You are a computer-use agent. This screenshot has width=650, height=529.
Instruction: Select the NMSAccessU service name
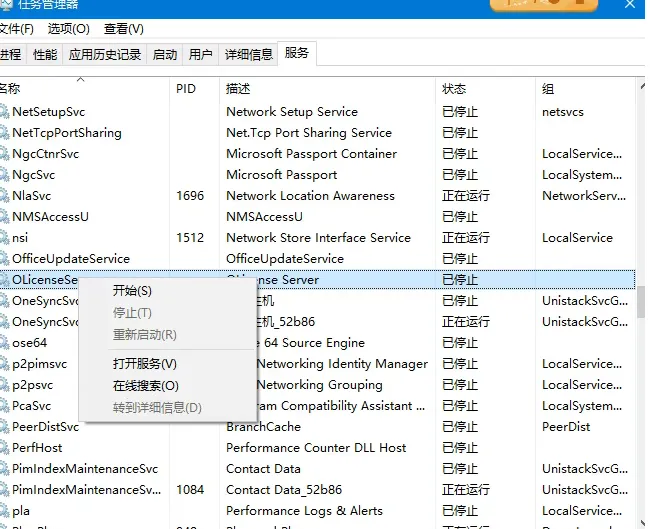point(50,217)
